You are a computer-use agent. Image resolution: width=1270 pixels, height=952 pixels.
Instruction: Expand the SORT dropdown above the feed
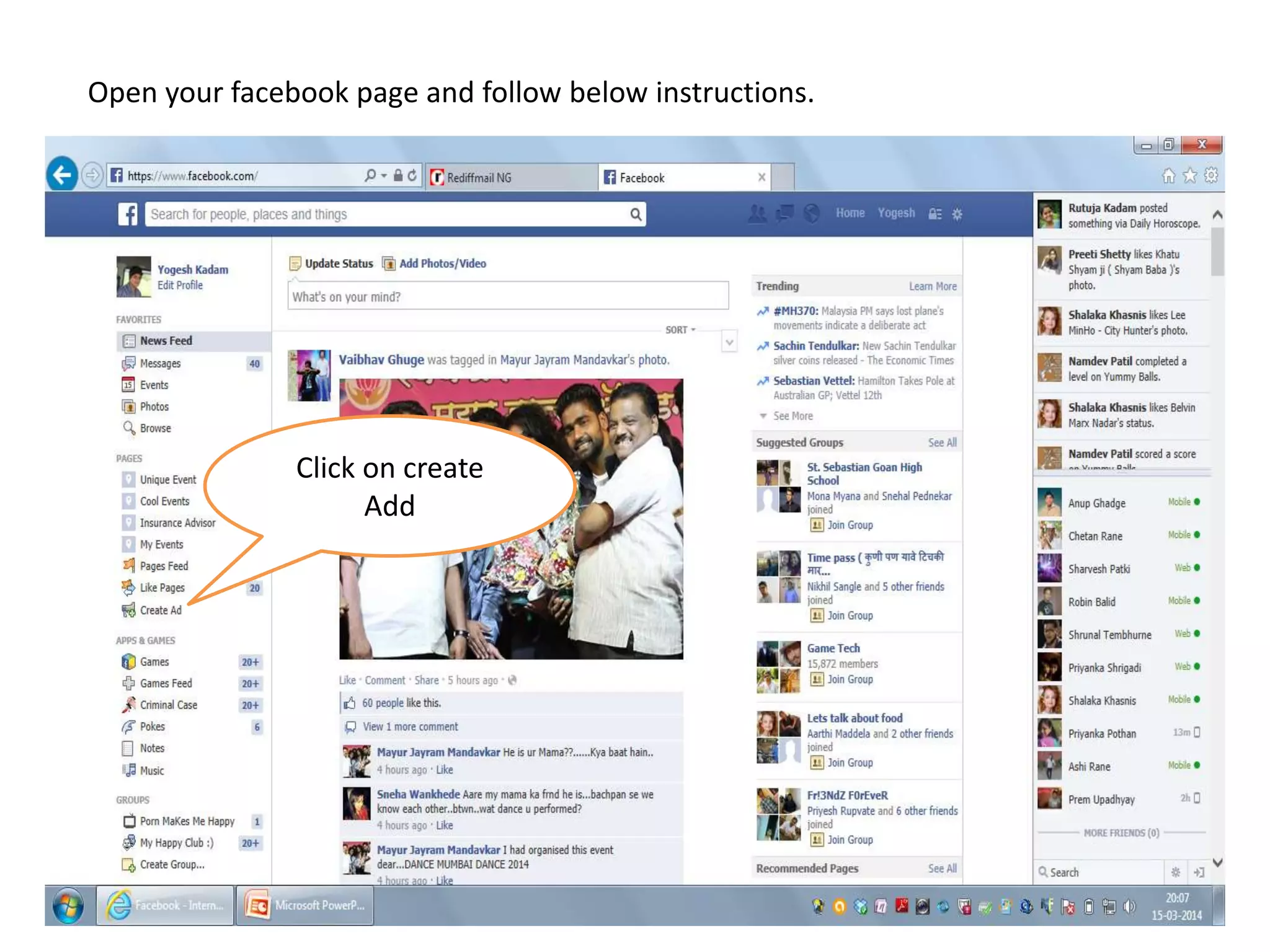coord(680,330)
